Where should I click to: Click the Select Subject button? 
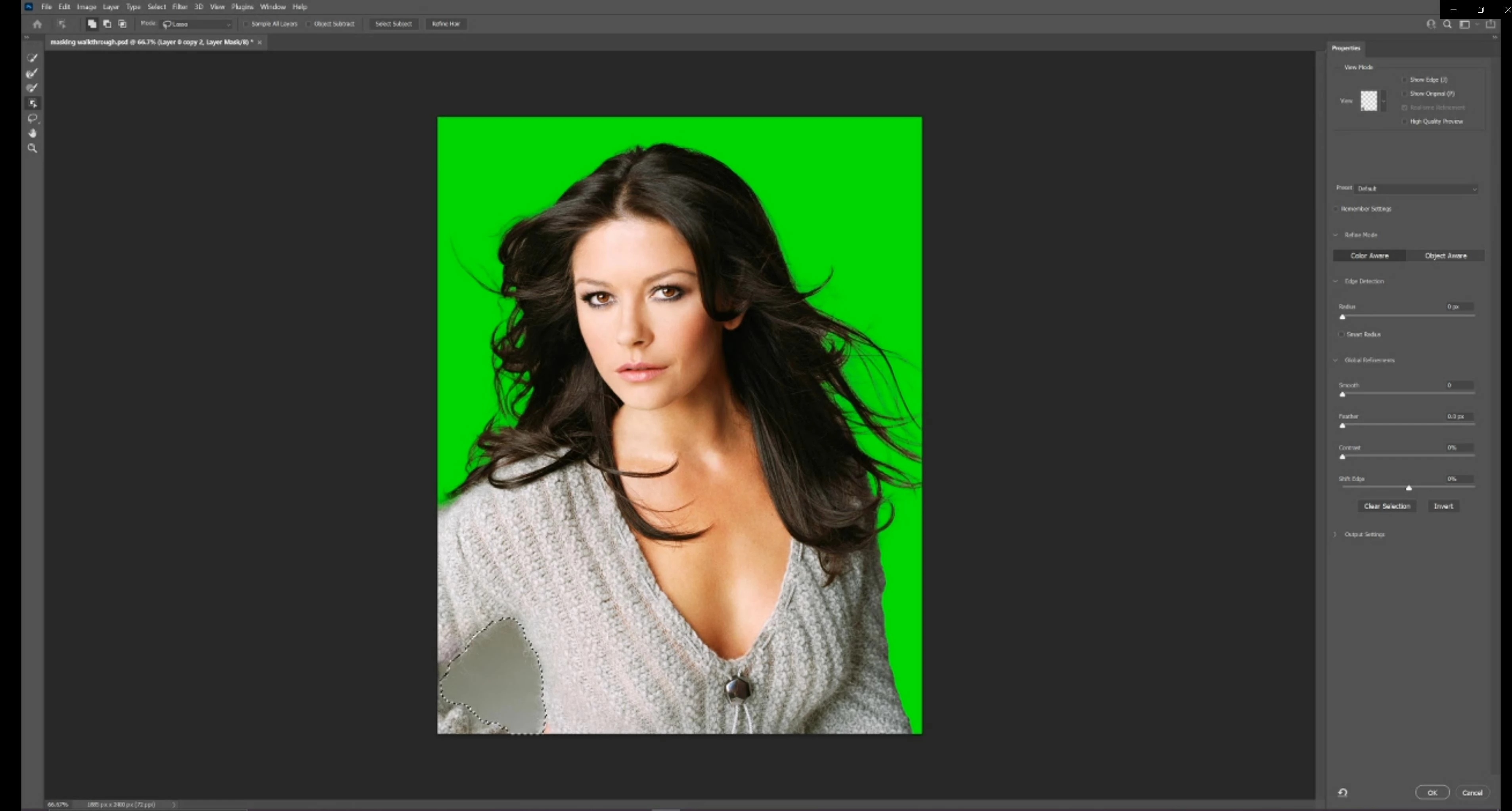click(x=393, y=24)
